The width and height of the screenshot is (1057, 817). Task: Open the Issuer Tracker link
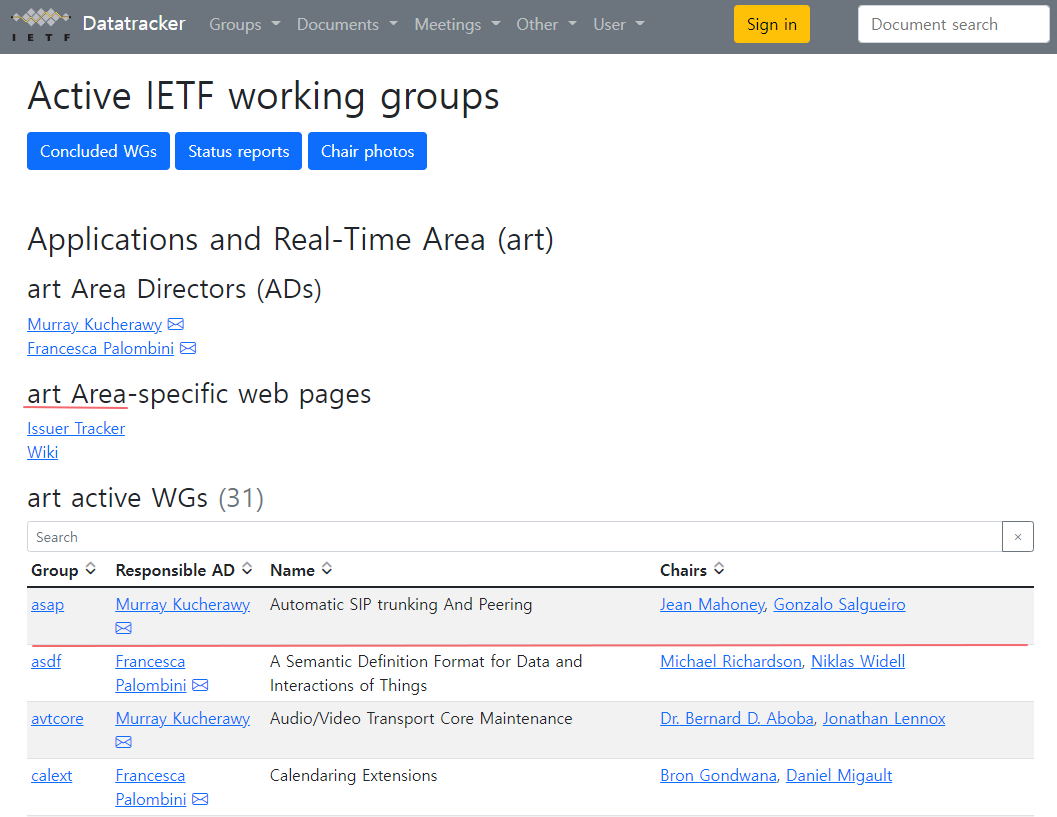pos(76,429)
